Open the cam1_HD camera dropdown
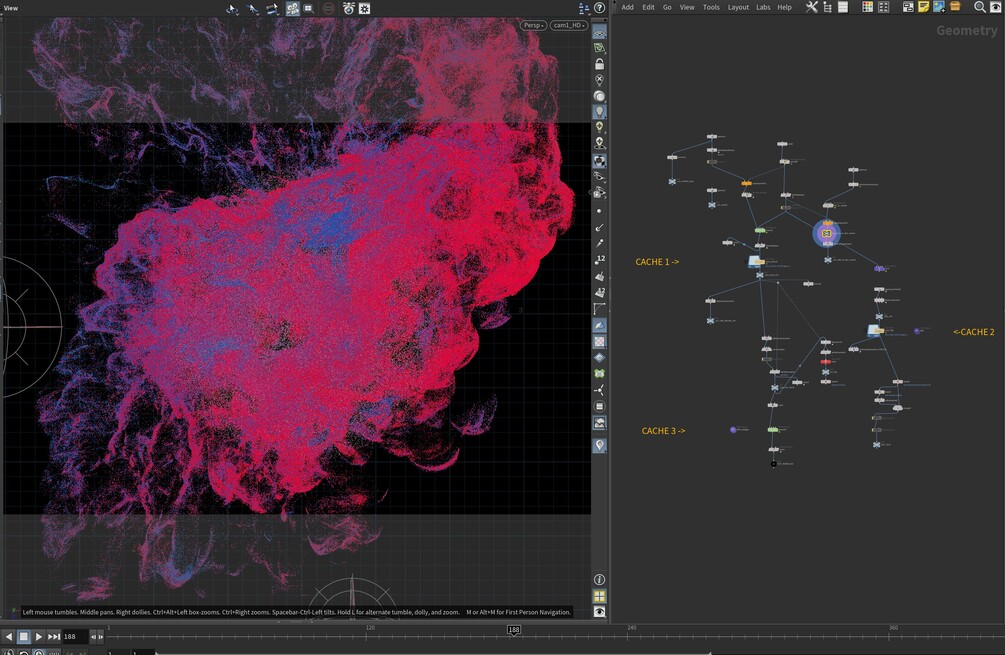The height and width of the screenshot is (655, 1005). [x=569, y=25]
